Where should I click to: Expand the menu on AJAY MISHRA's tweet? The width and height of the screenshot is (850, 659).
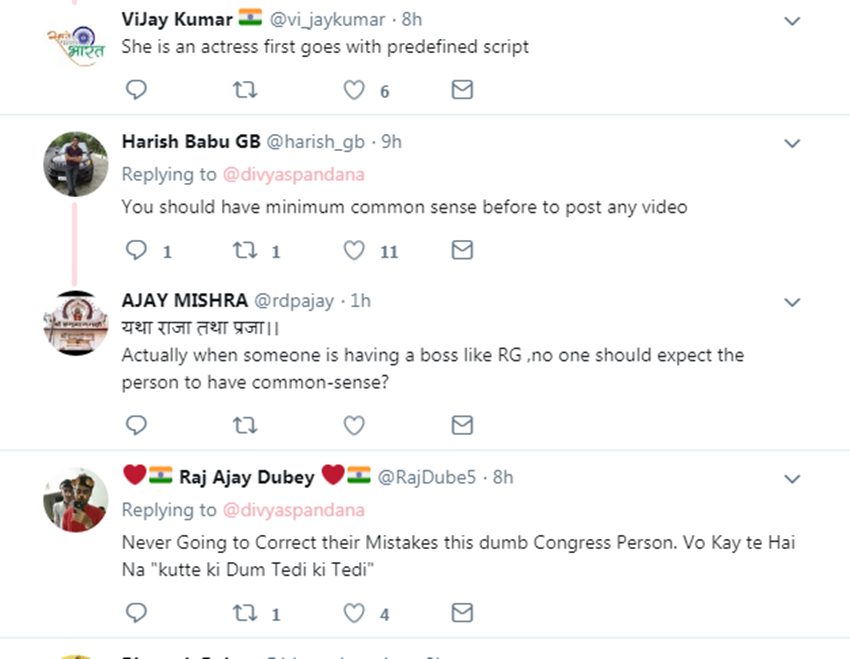(x=792, y=302)
